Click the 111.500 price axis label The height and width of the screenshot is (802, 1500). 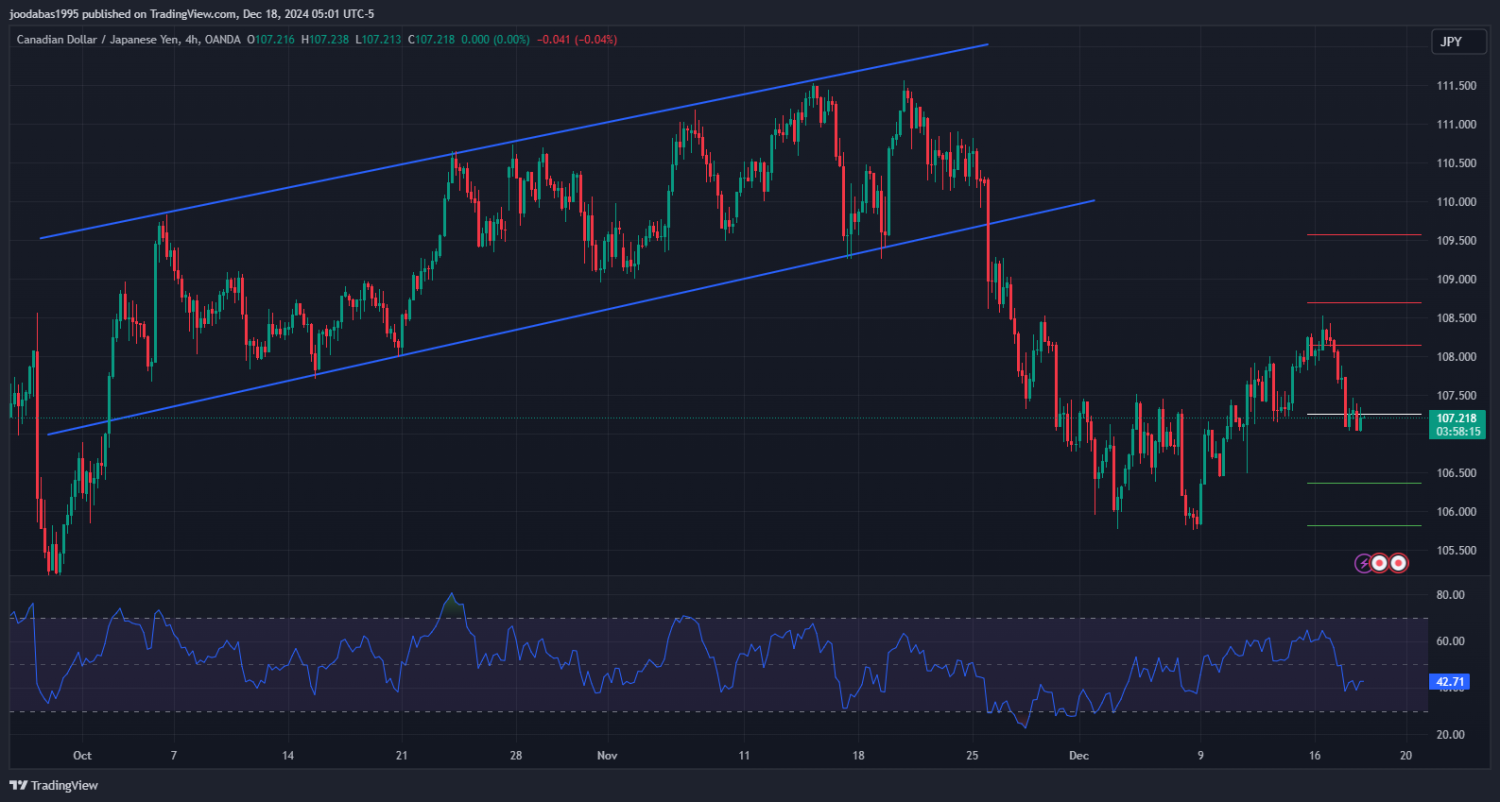1456,86
